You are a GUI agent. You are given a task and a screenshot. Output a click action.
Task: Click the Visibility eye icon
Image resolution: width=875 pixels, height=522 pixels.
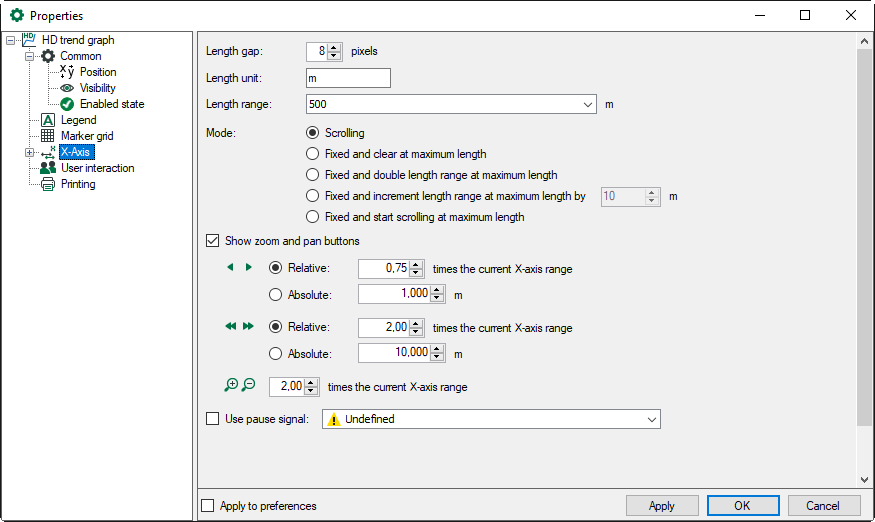click(x=67, y=88)
